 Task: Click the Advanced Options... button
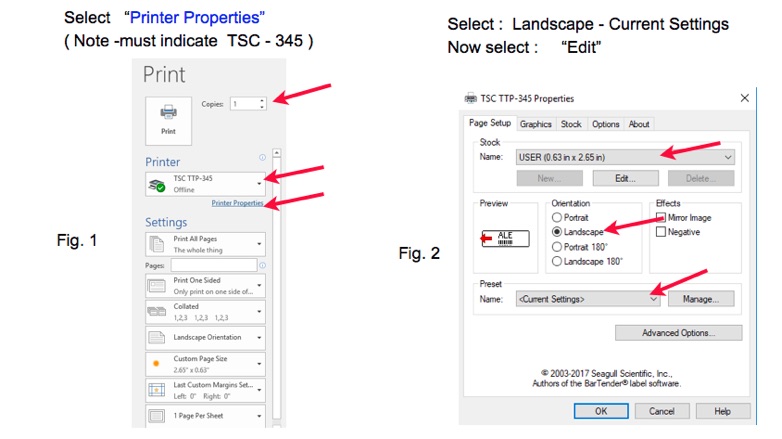678,333
